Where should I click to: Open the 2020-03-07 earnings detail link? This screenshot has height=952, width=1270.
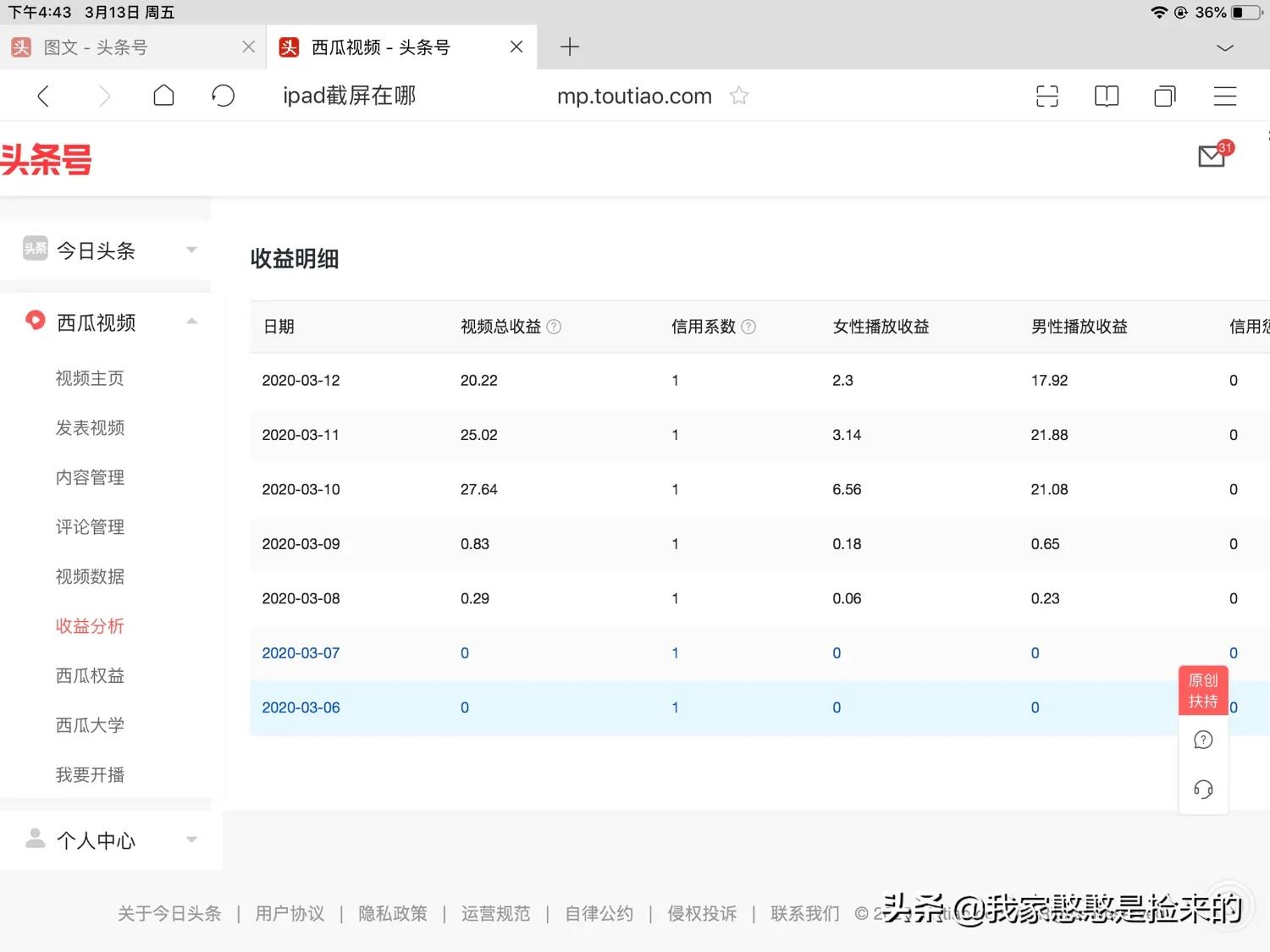pyautogui.click(x=301, y=652)
